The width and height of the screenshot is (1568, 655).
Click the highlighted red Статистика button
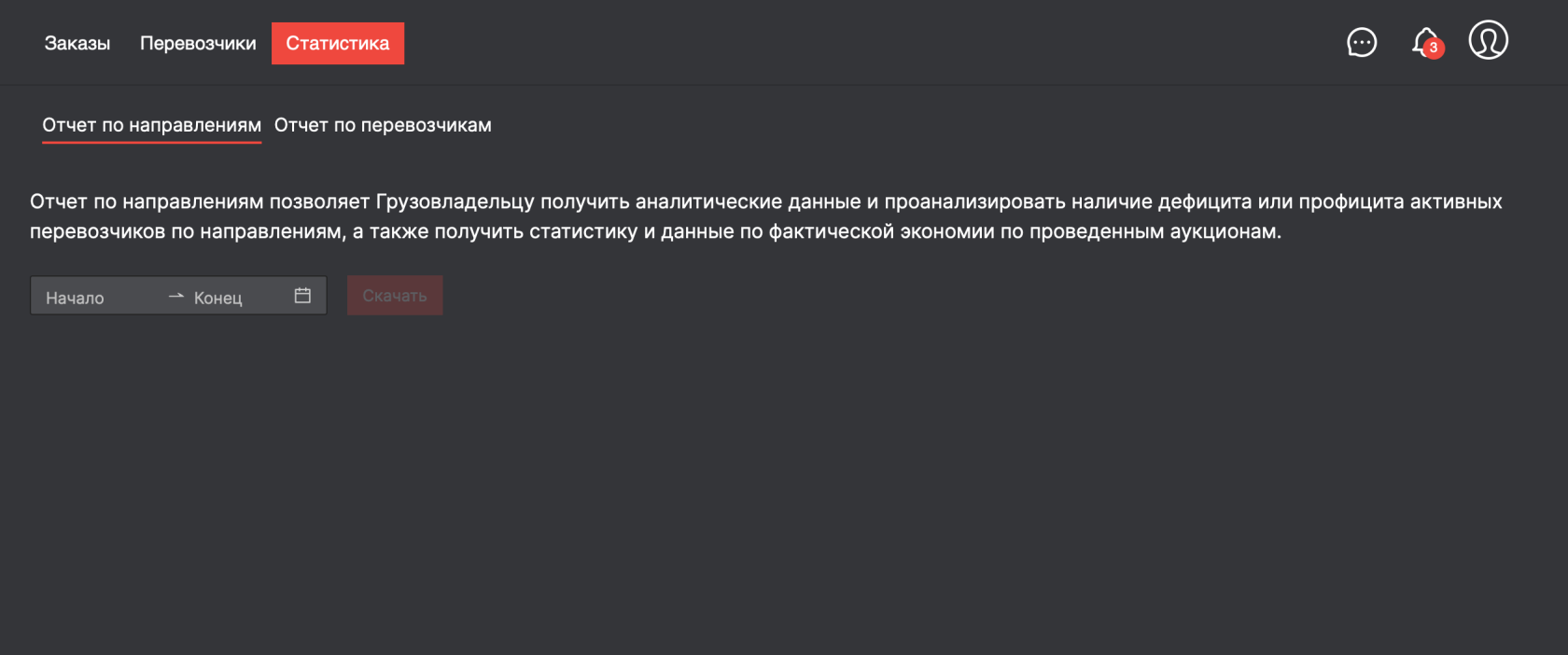(x=338, y=43)
